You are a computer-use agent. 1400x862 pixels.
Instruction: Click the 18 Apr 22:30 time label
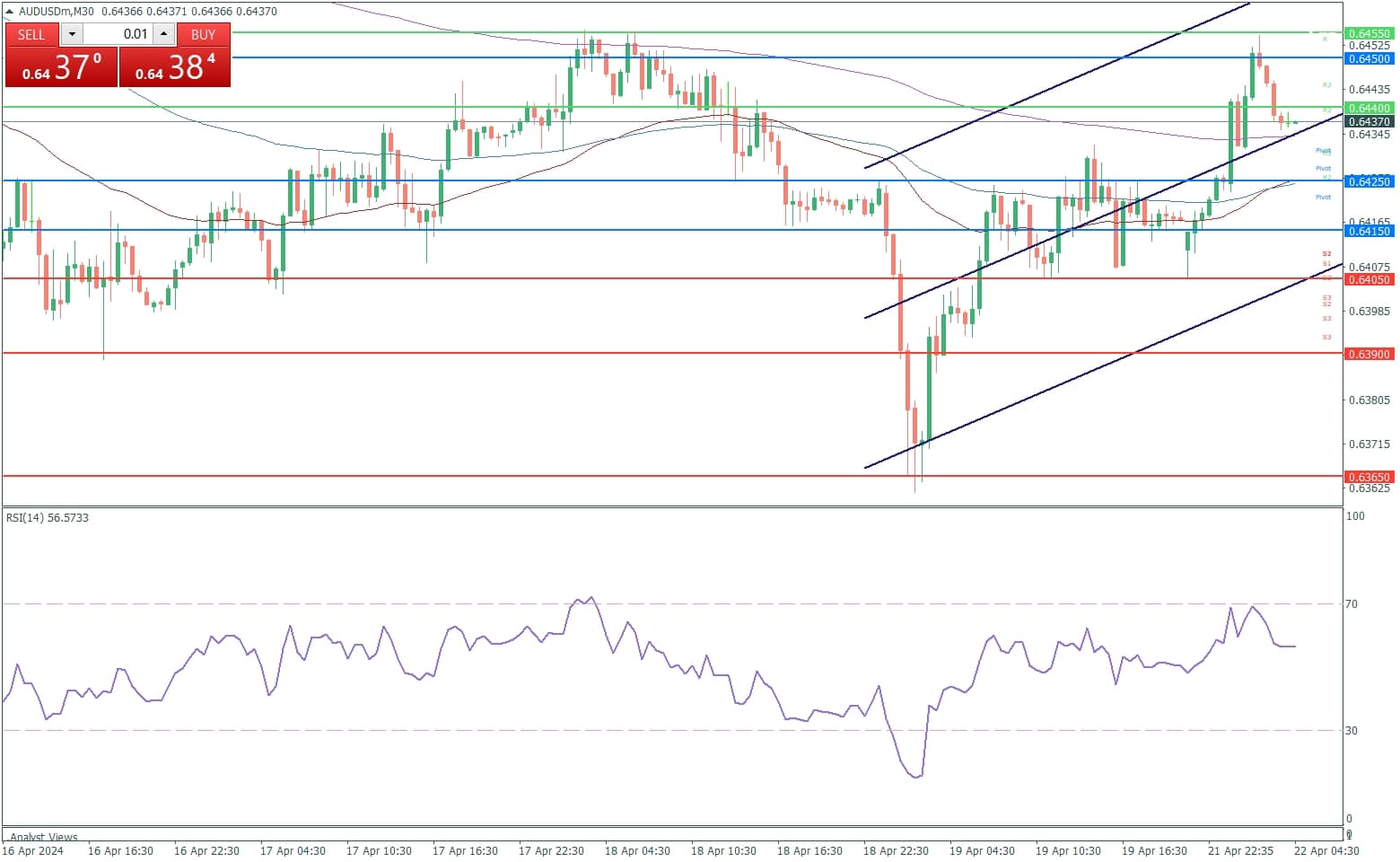click(896, 850)
